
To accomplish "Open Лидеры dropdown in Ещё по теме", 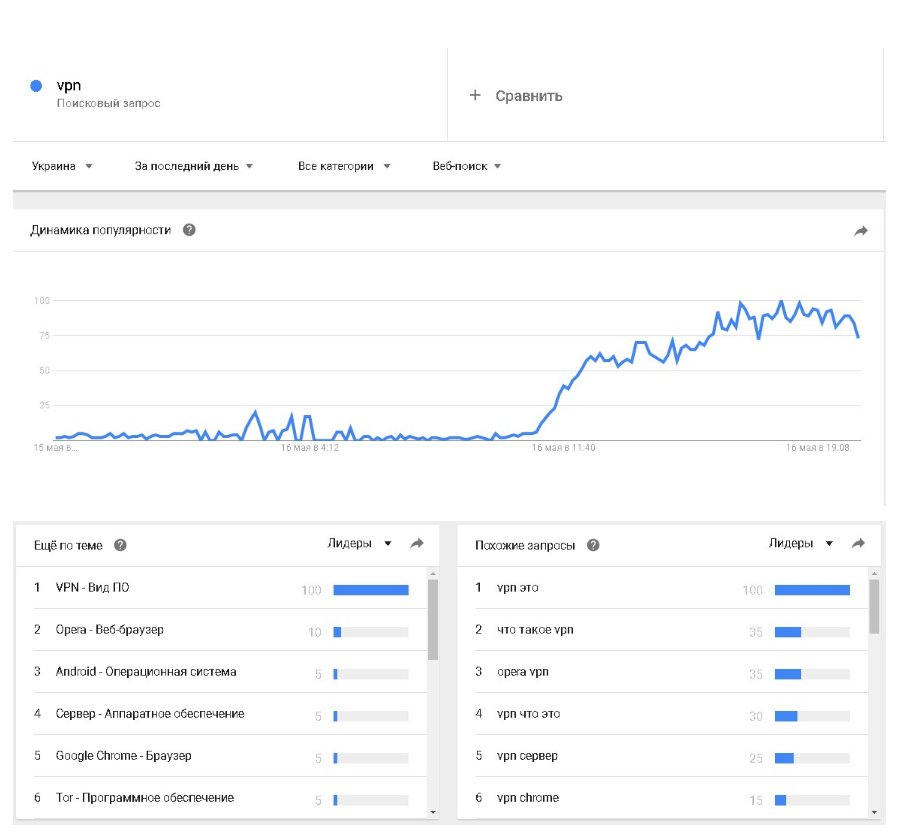I will coord(361,544).
